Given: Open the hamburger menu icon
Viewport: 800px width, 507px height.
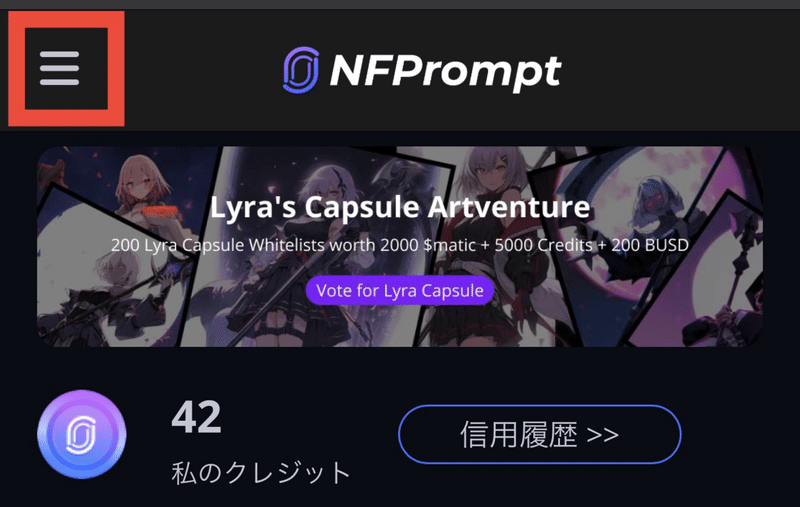Looking at the screenshot, I should (x=60, y=68).
